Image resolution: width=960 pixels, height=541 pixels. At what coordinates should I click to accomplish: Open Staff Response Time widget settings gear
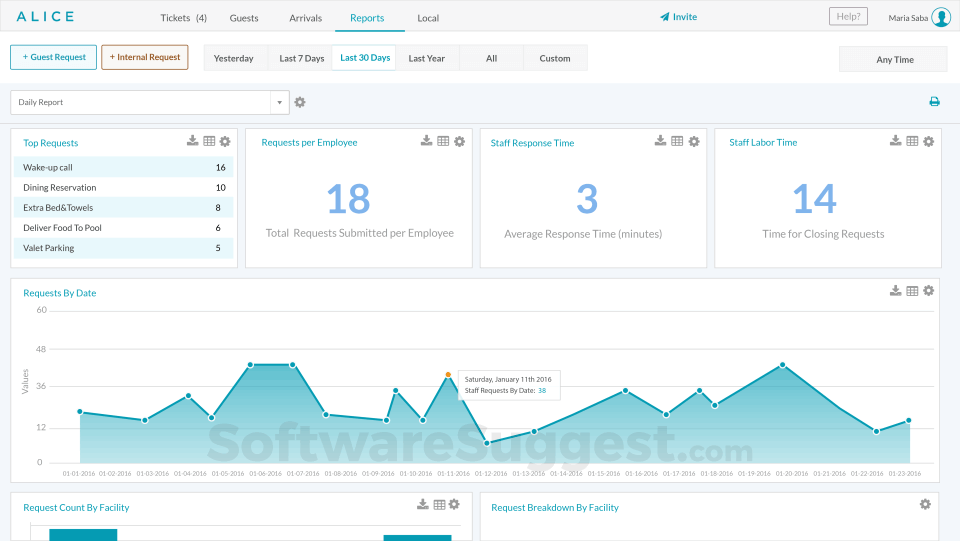(694, 141)
